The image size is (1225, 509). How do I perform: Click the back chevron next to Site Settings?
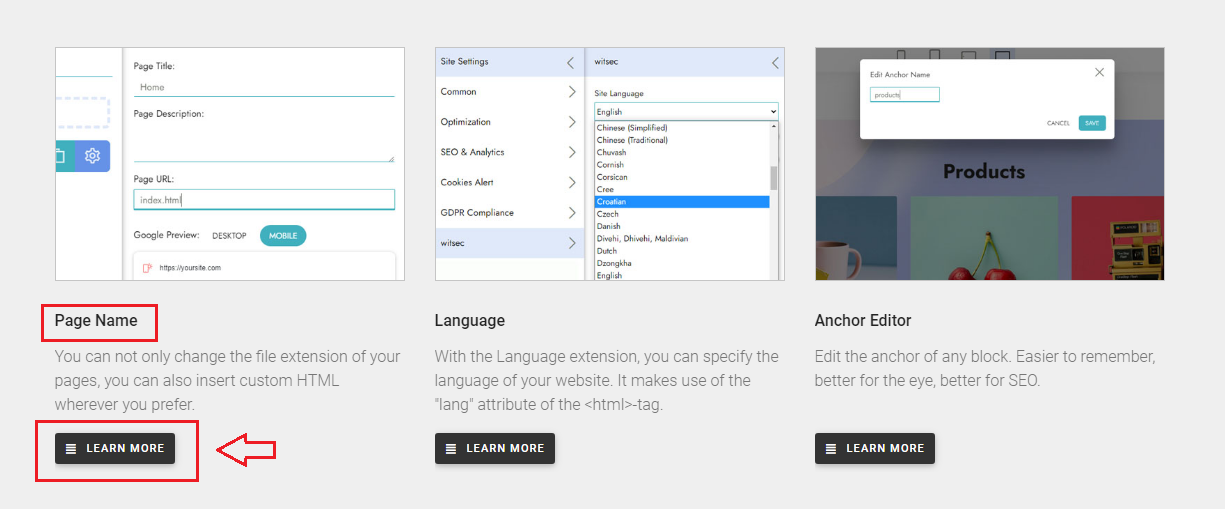coord(570,62)
